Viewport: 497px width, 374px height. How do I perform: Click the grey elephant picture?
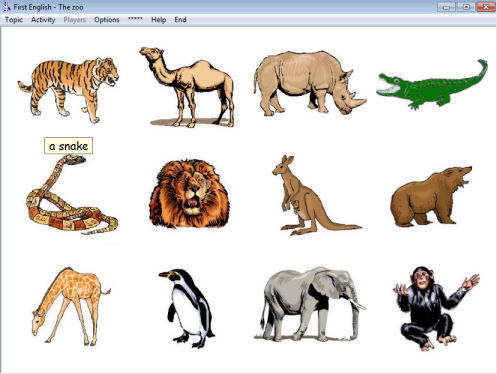coord(310,304)
